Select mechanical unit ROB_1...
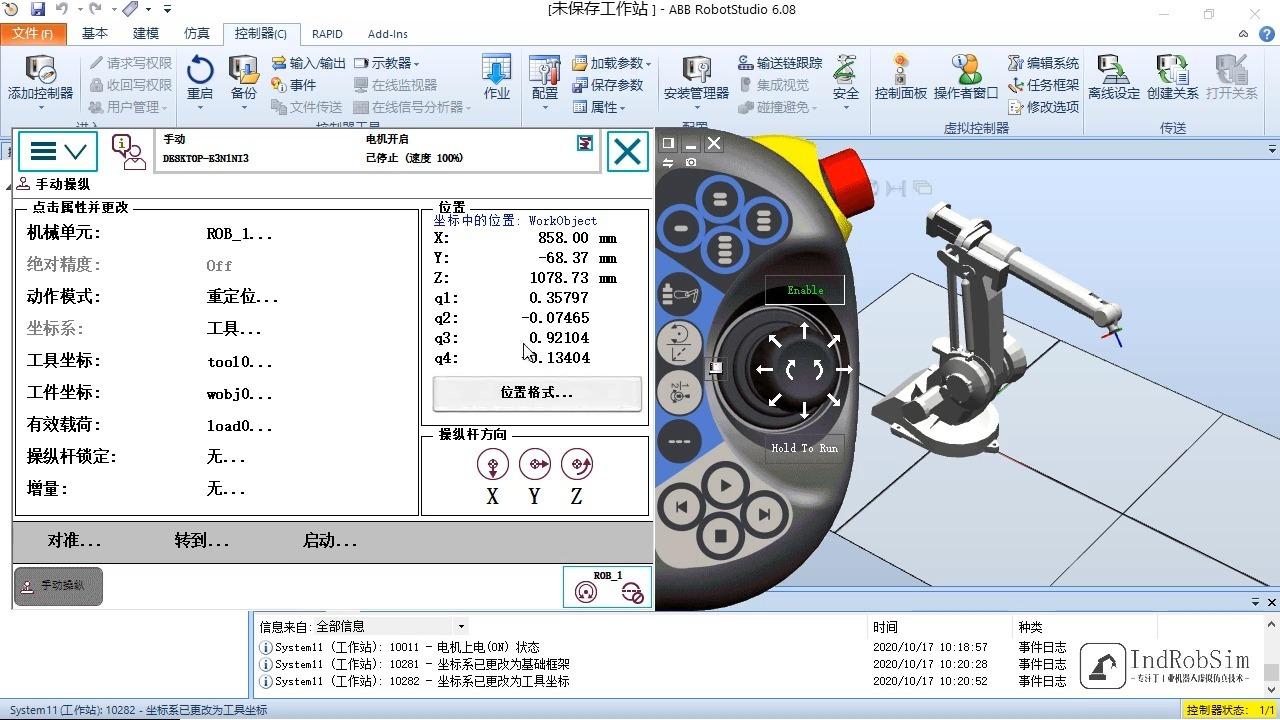This screenshot has height=720, width=1280. (x=240, y=233)
